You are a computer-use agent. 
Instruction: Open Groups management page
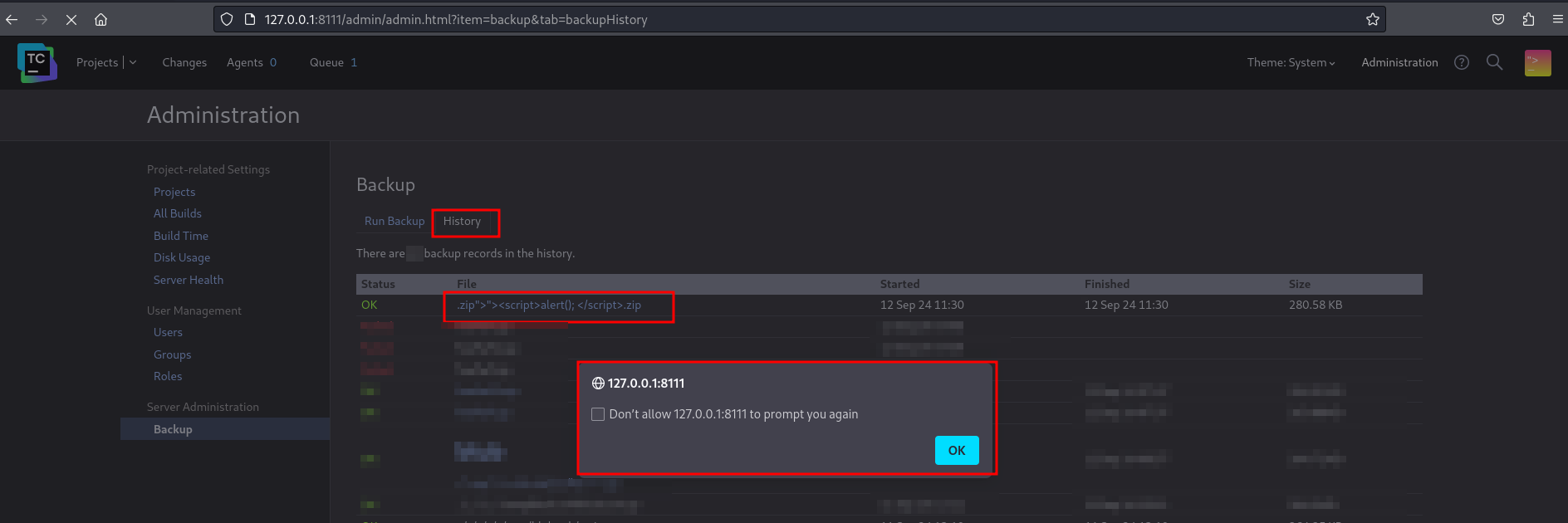(173, 354)
